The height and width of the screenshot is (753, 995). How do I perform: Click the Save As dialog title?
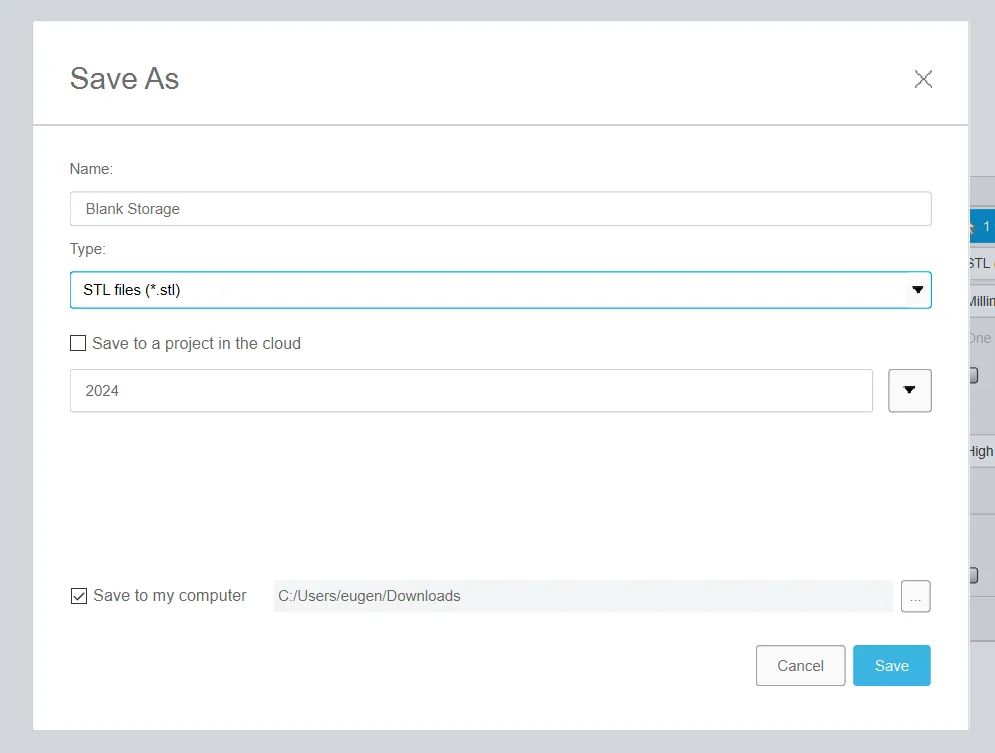pos(125,79)
